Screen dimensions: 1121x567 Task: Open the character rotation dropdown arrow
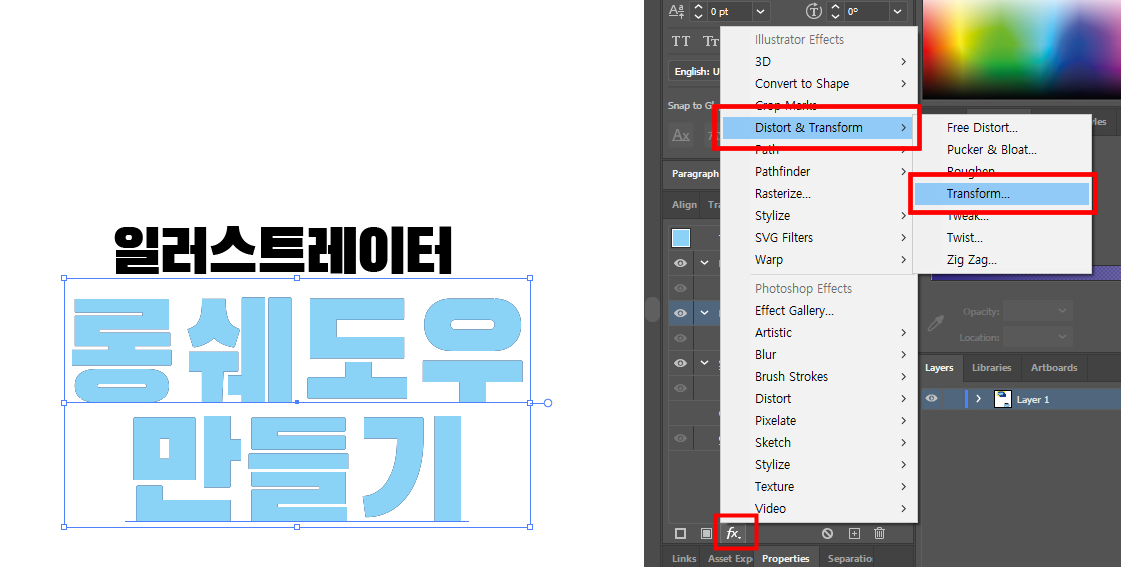897,11
